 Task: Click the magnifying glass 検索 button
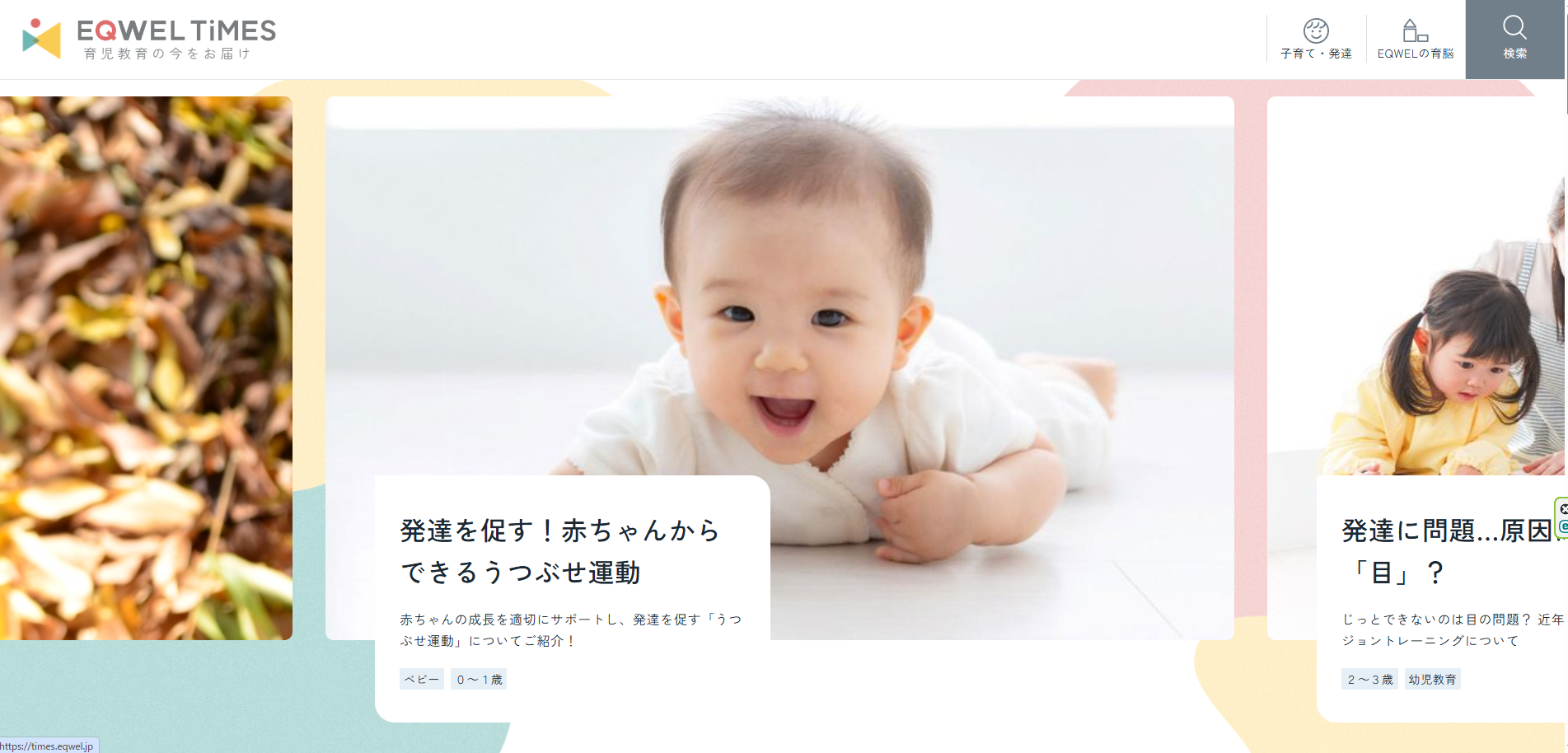click(x=1514, y=39)
